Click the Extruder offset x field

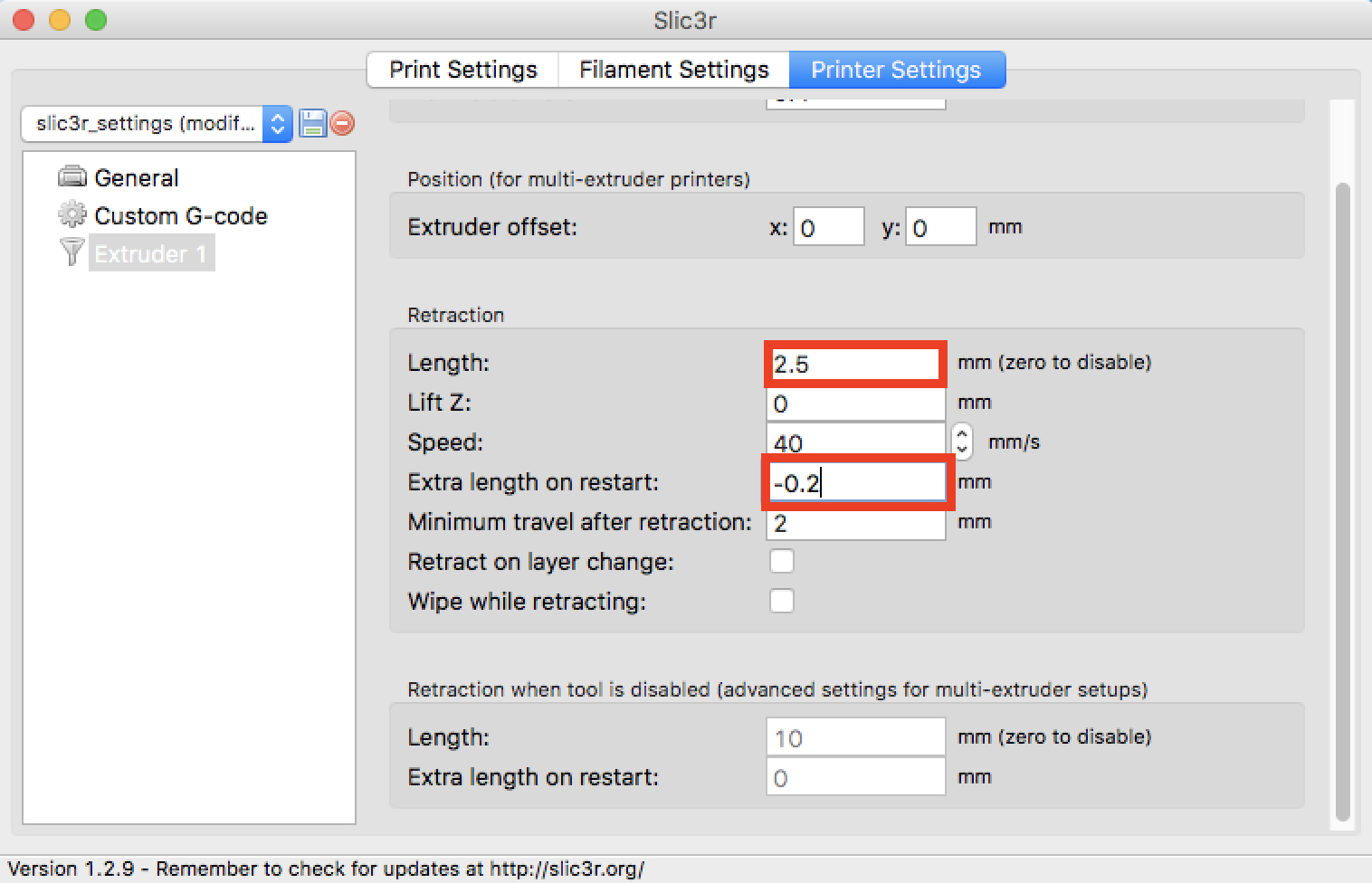828,227
